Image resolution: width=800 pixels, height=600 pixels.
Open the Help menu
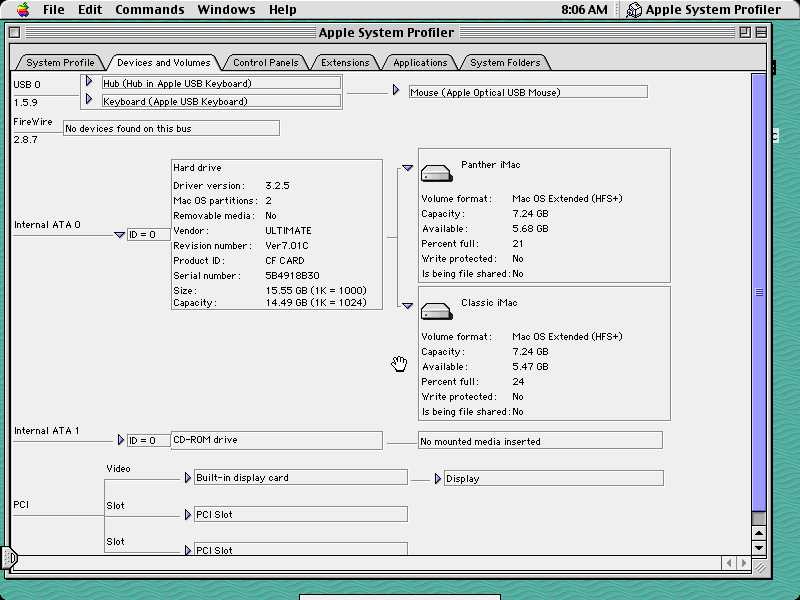point(282,10)
